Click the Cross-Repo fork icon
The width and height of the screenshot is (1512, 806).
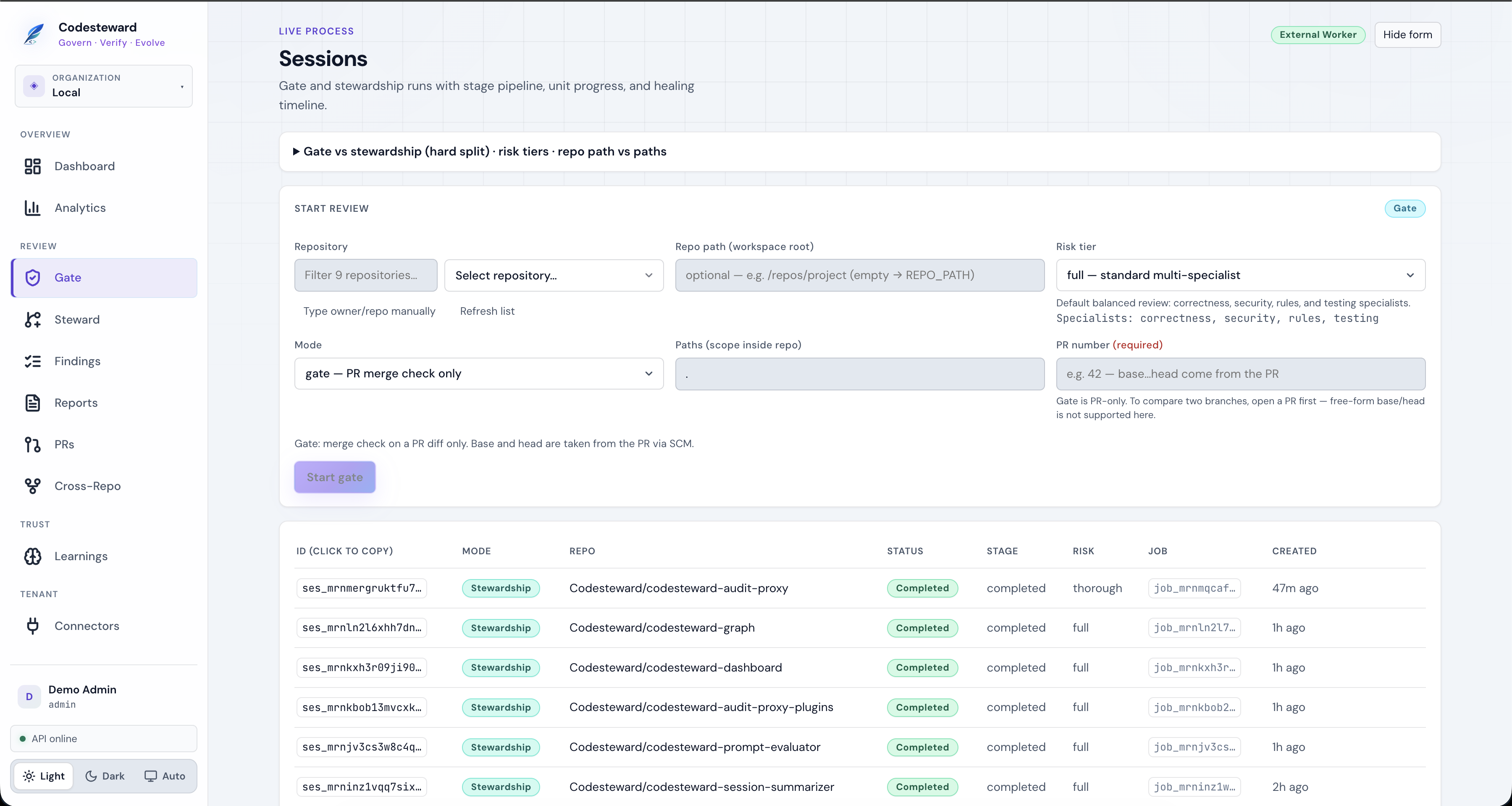point(33,486)
